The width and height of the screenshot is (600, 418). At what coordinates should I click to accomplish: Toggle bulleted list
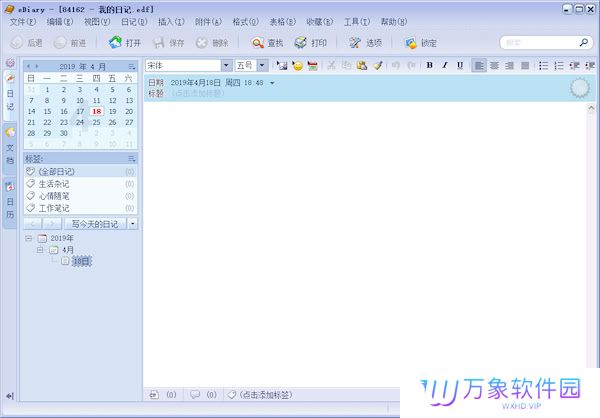pos(543,65)
